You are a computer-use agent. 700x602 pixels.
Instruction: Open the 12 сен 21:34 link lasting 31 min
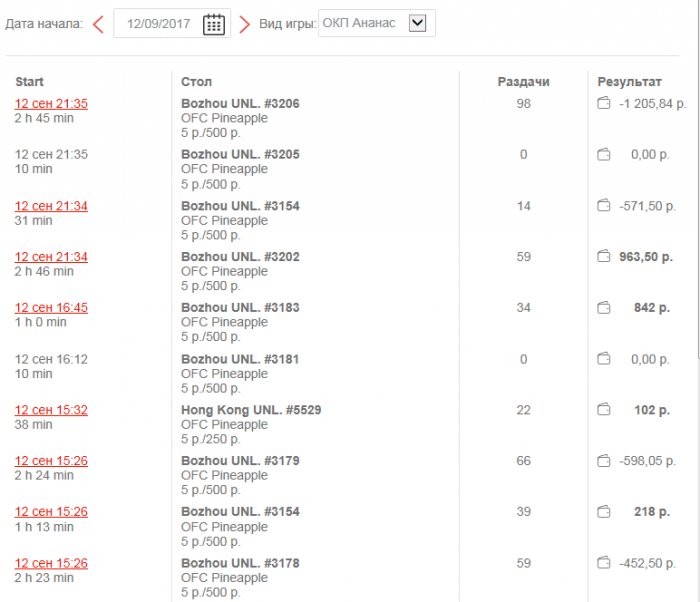[51, 206]
